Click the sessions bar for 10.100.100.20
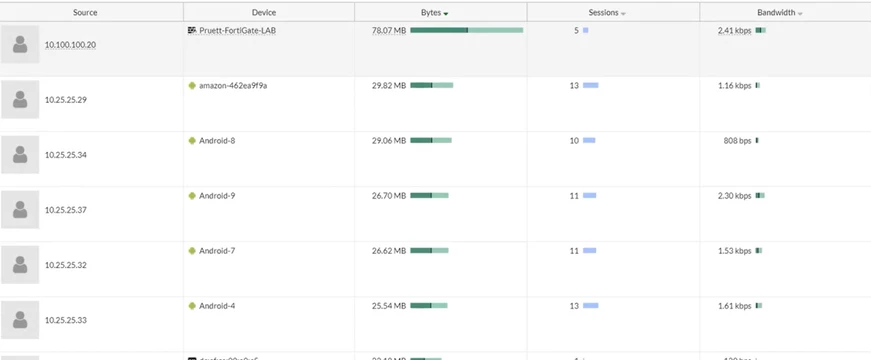This screenshot has height=360, width=871. pyautogui.click(x=585, y=30)
